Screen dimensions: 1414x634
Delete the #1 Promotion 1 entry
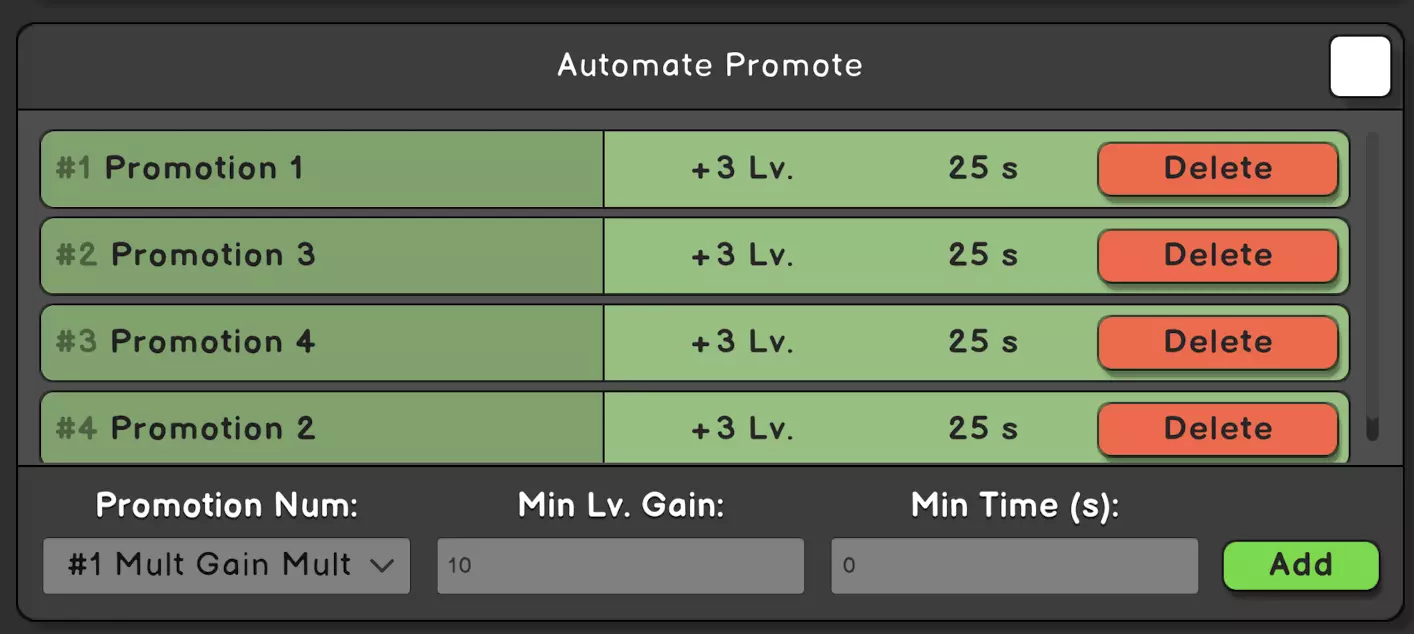click(1217, 169)
